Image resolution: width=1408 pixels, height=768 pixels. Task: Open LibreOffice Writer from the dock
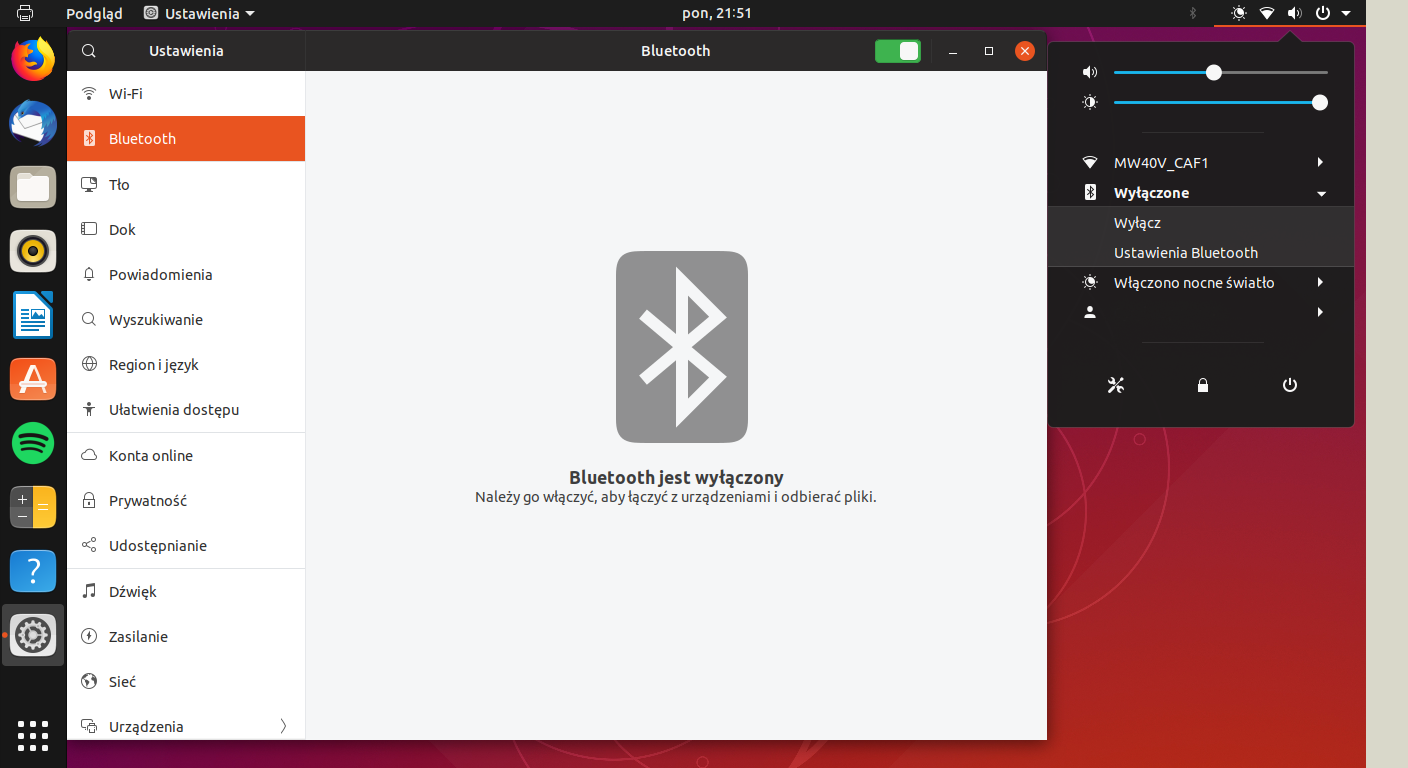coord(33,315)
